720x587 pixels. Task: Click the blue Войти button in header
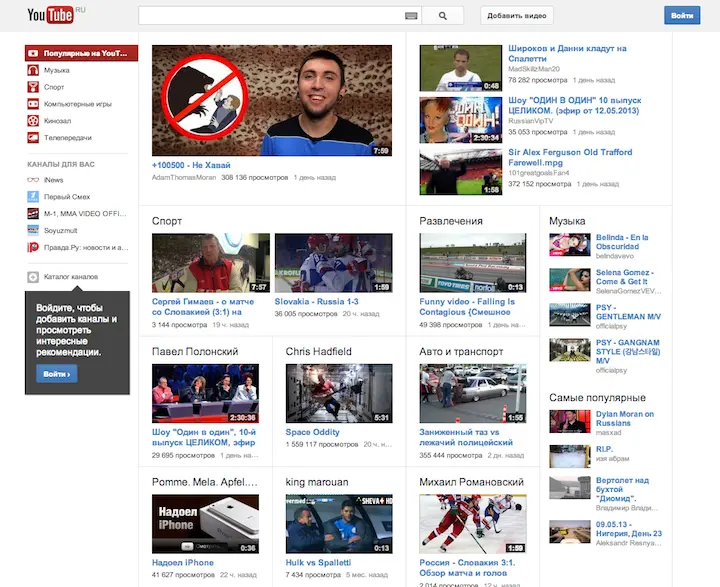point(682,16)
